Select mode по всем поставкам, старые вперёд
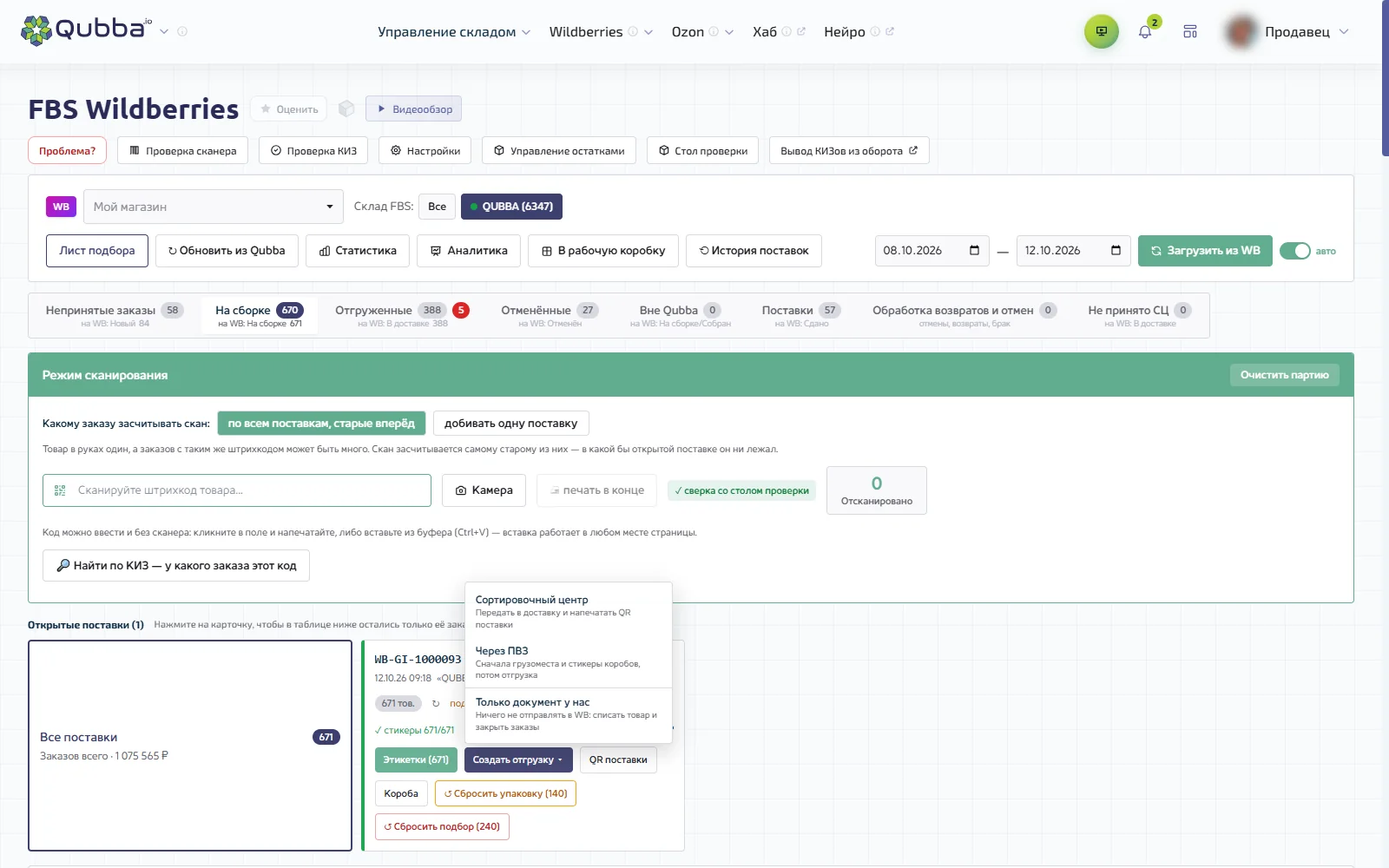This screenshot has width=1389, height=868. point(321,424)
